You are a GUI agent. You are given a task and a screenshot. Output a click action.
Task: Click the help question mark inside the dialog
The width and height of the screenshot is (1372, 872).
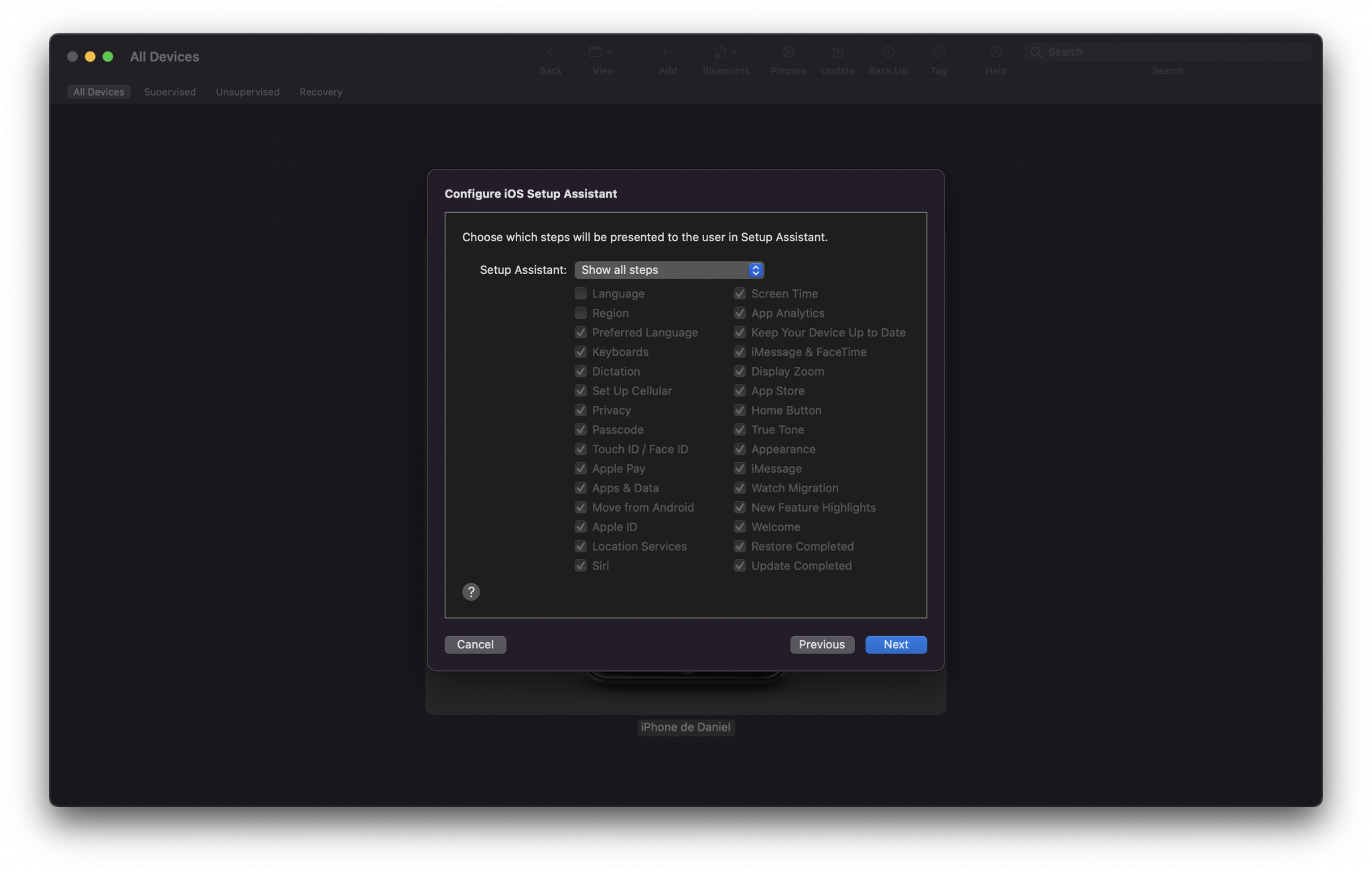tap(471, 591)
